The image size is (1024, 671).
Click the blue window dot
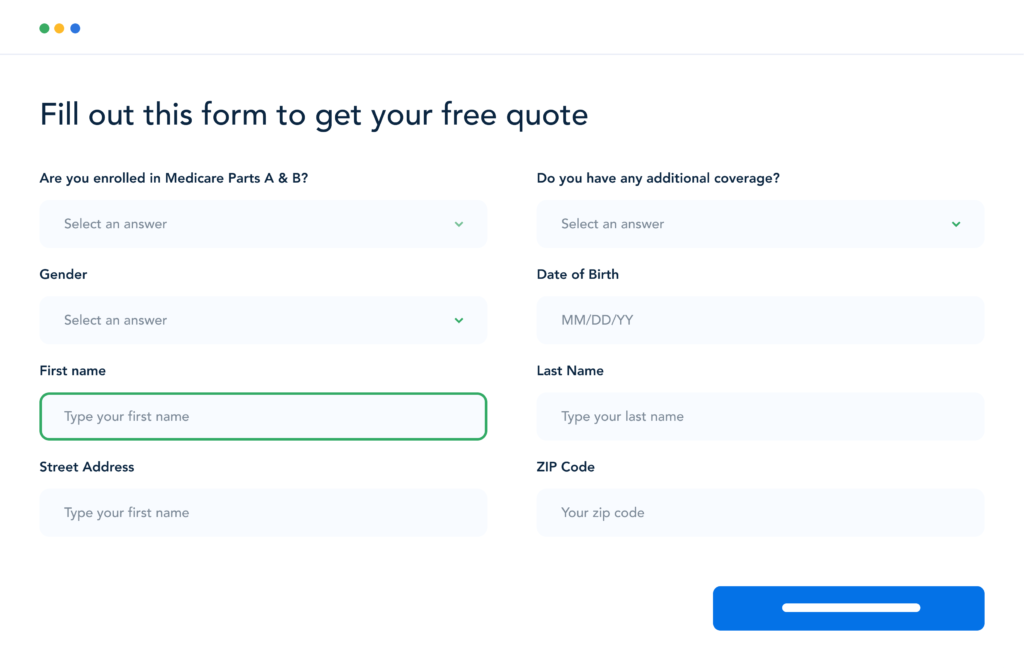coord(73,28)
